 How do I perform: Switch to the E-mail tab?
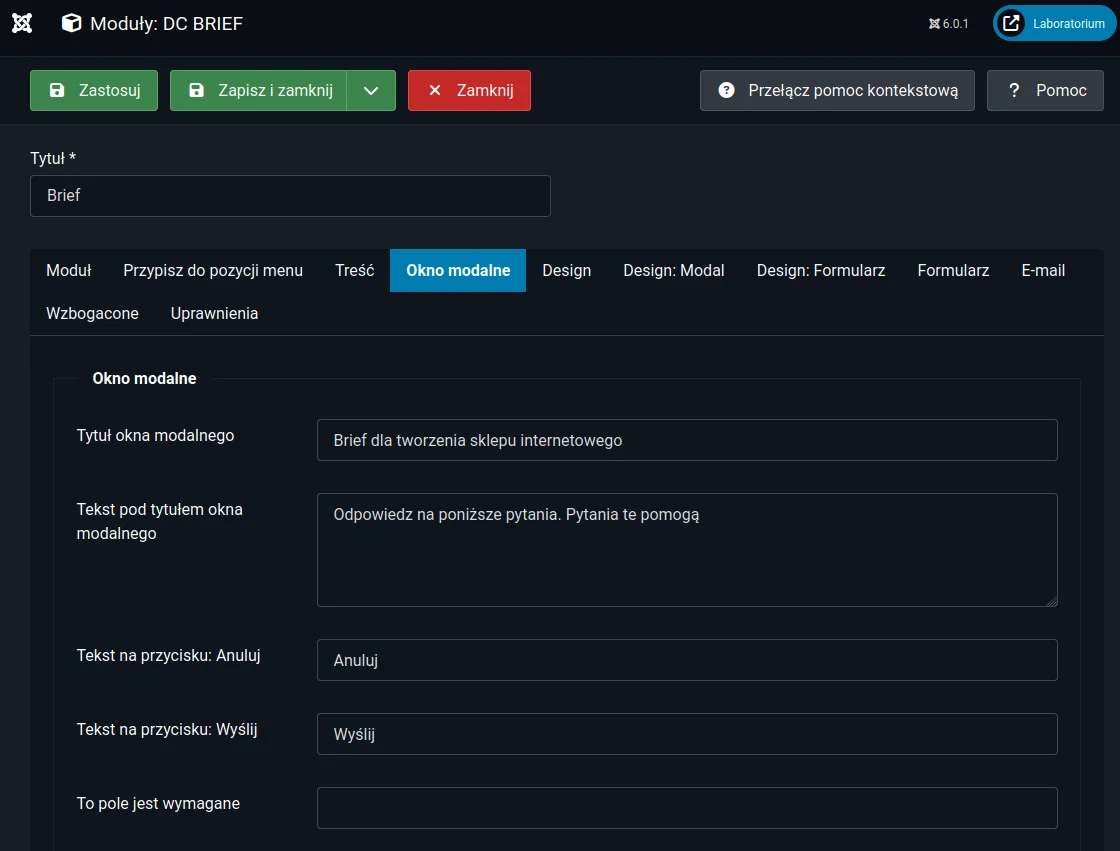click(x=1042, y=270)
